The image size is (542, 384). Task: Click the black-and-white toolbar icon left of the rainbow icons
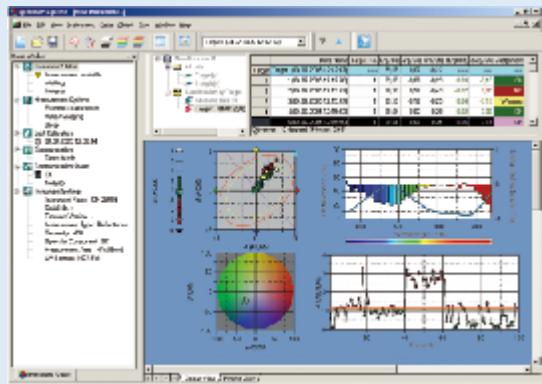(106, 42)
